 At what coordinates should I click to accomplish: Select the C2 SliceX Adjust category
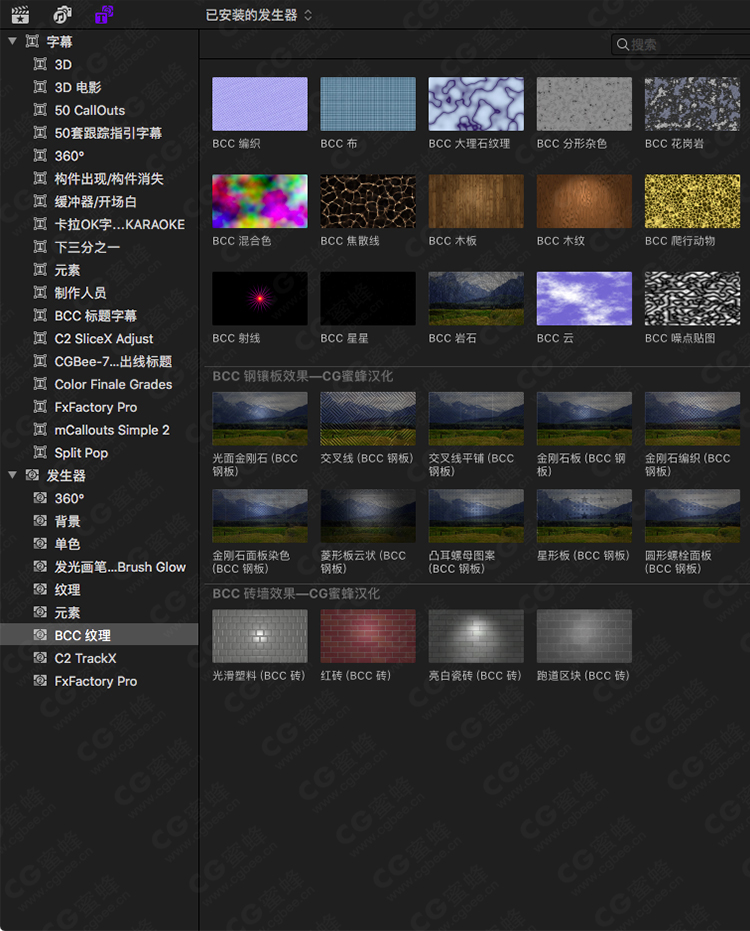point(99,338)
